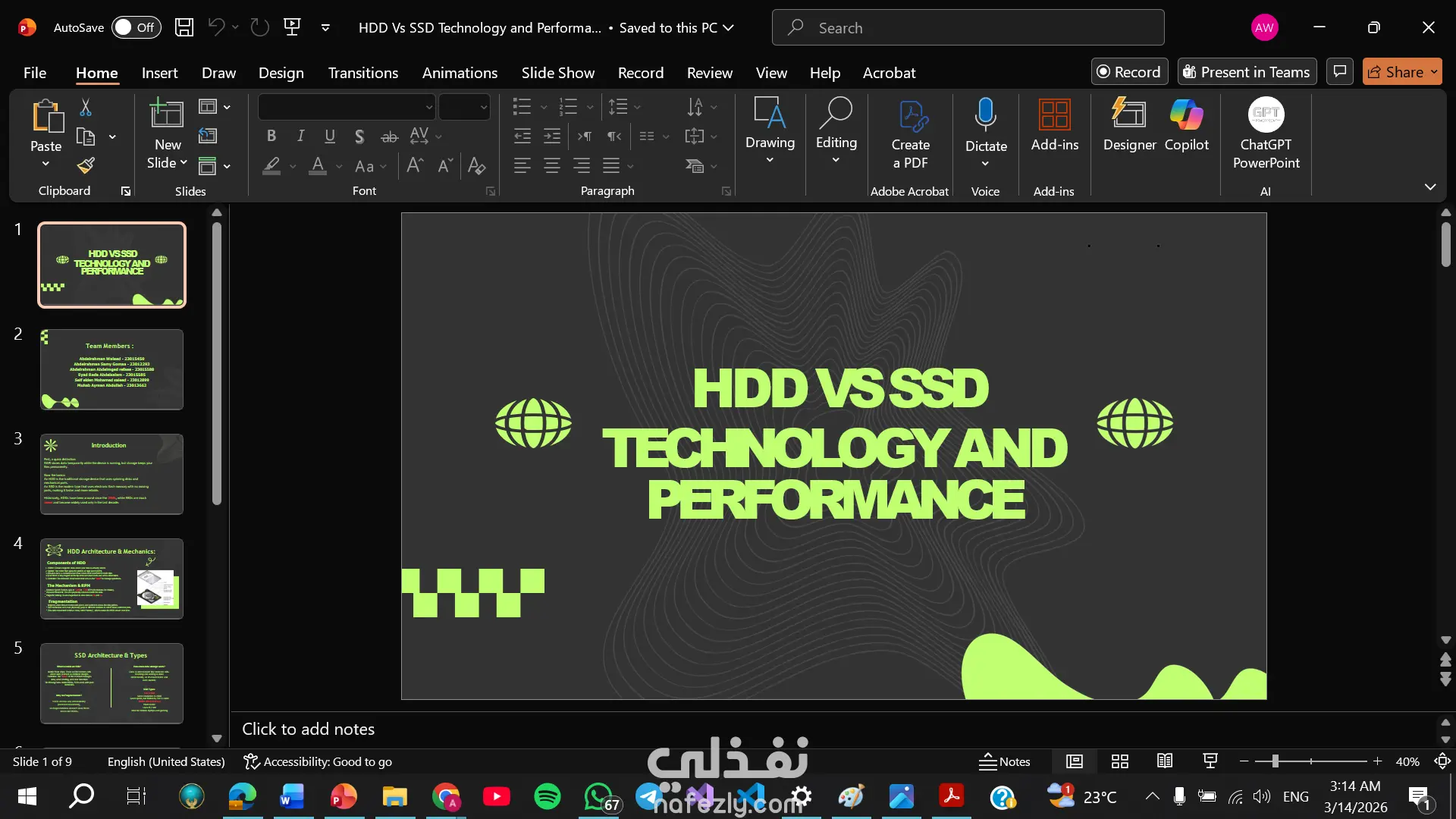Toggle Italic formatting
The image size is (1456, 819).
point(300,136)
